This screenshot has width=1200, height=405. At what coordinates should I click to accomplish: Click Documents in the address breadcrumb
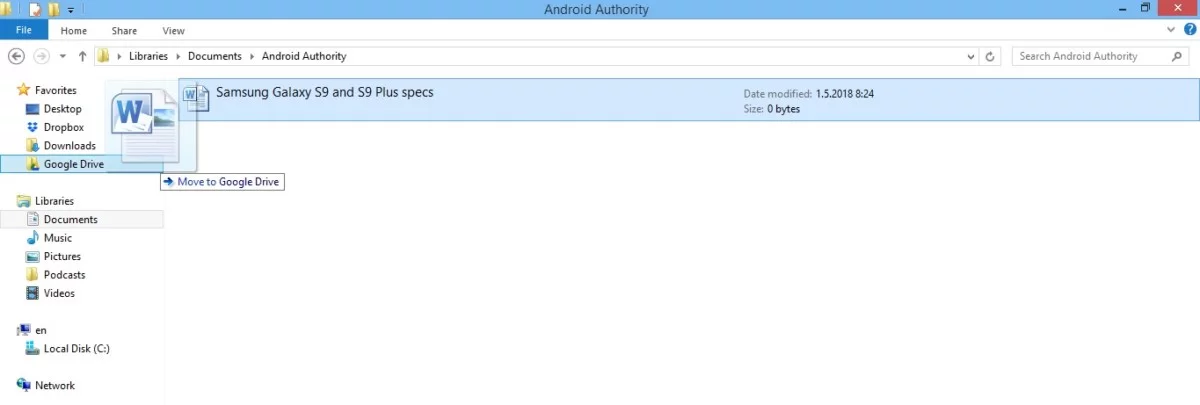214,56
